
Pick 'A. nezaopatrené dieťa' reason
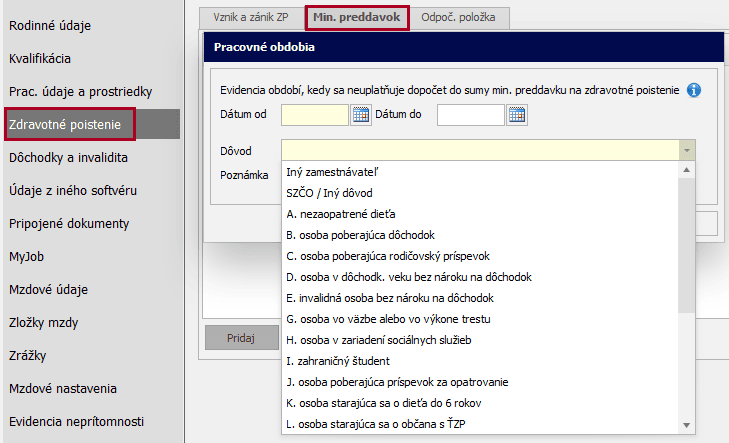(x=341, y=214)
